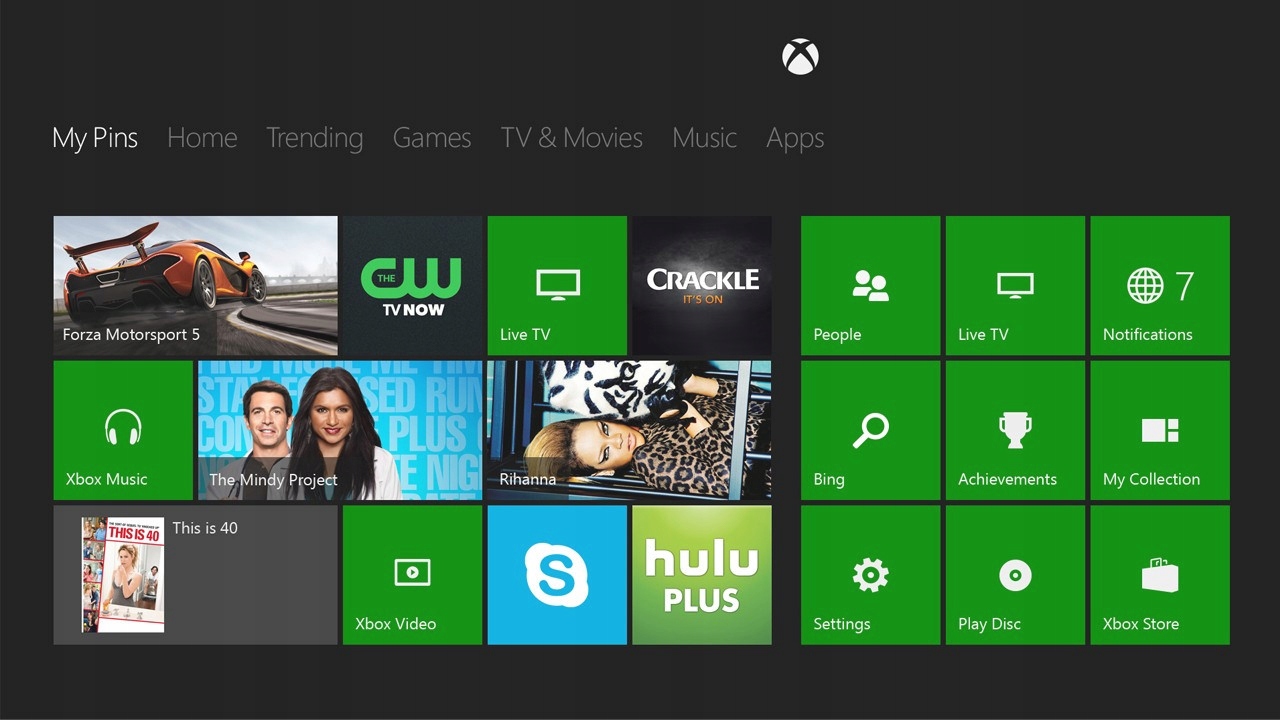Select the Trending section
The image size is (1280, 720).
coord(314,138)
